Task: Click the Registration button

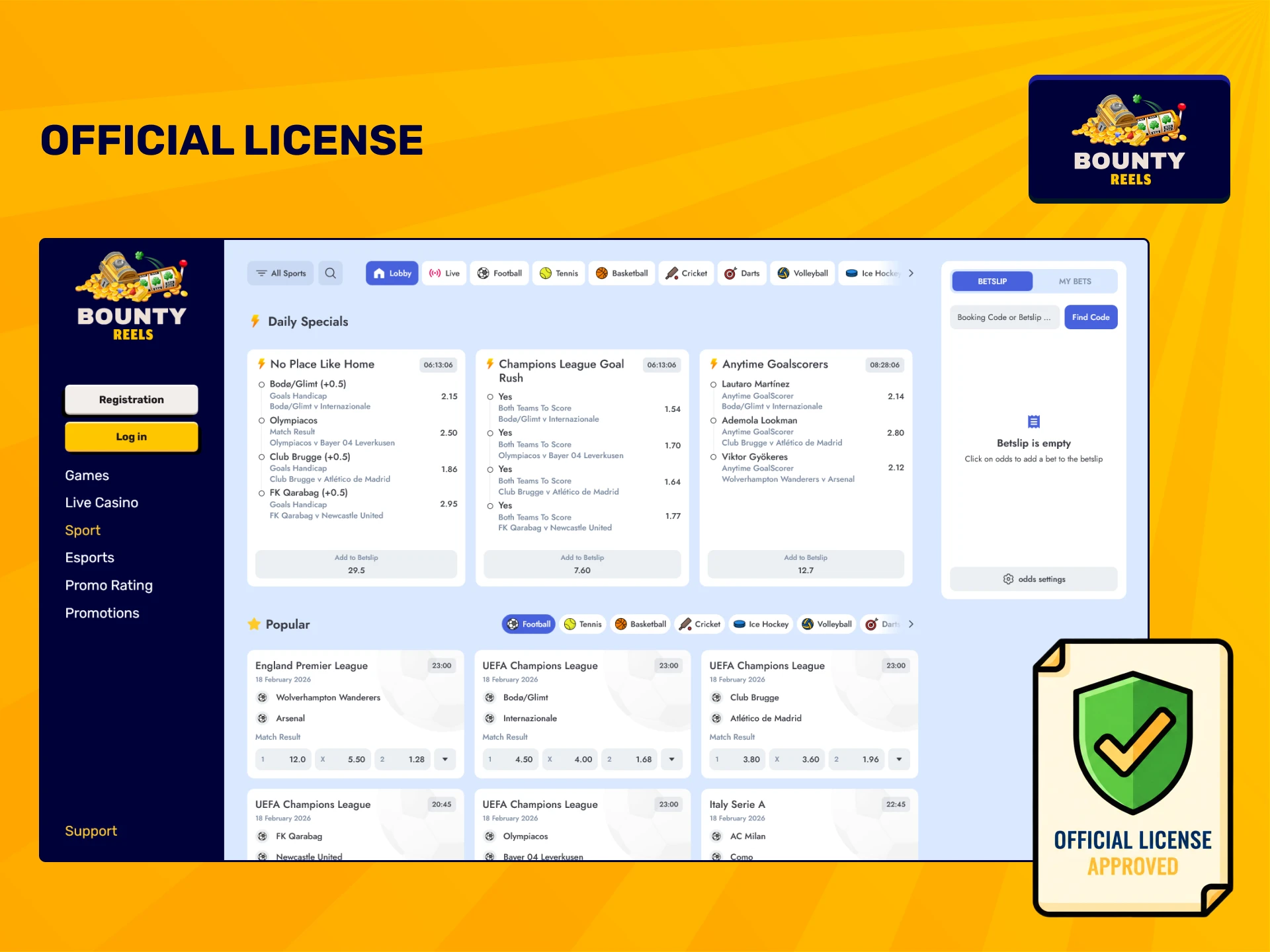Action: [131, 399]
